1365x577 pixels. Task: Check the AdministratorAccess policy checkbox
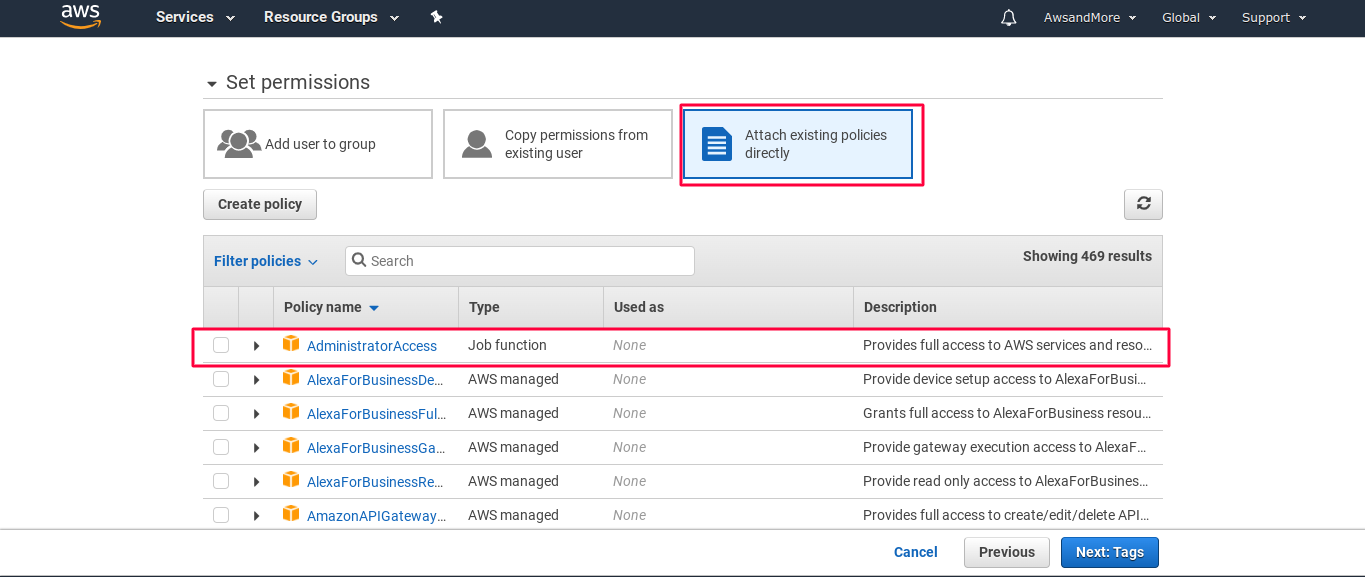click(221, 345)
